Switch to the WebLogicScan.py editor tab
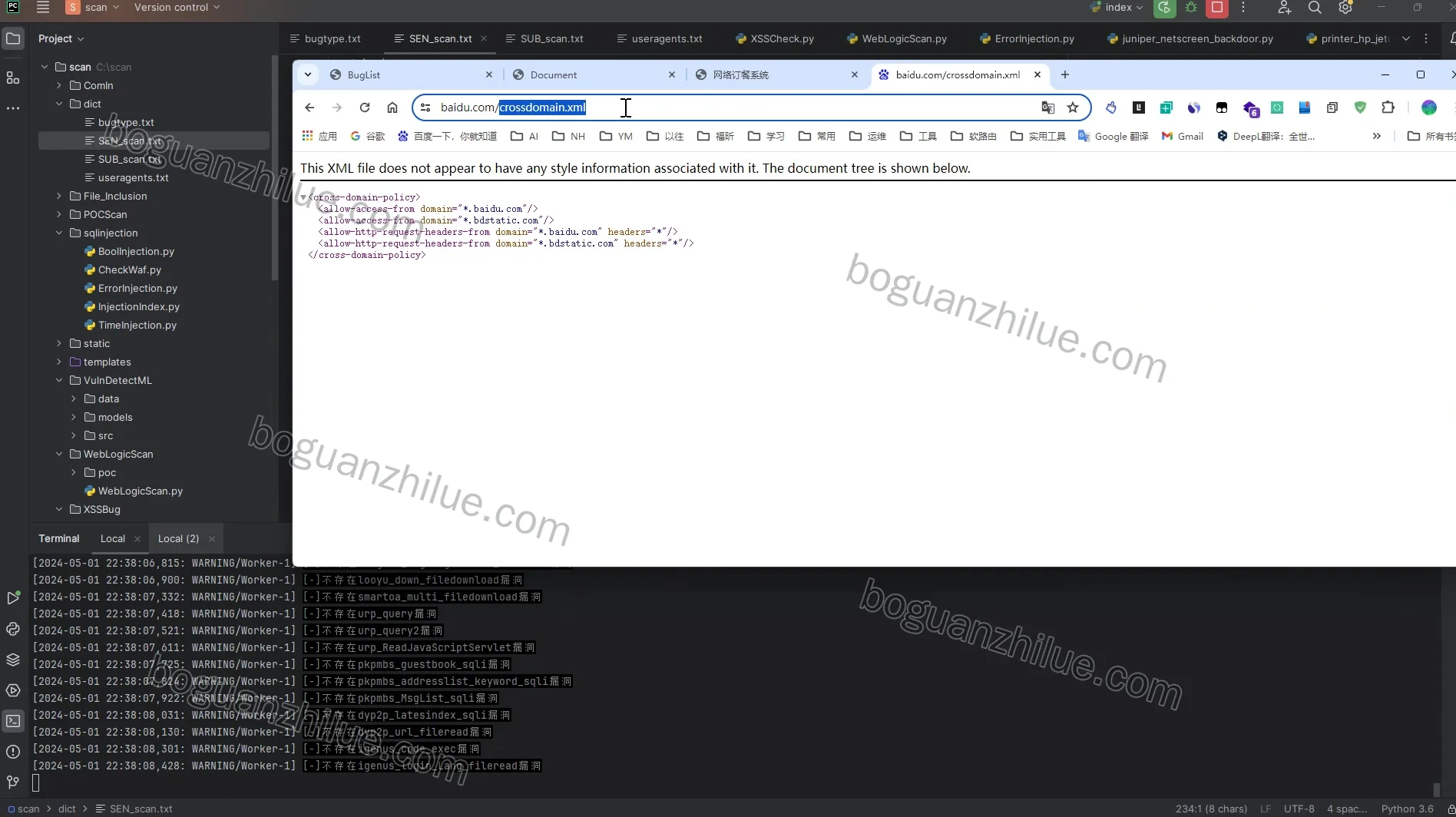The width and height of the screenshot is (1456, 817). pyautogui.click(x=896, y=38)
